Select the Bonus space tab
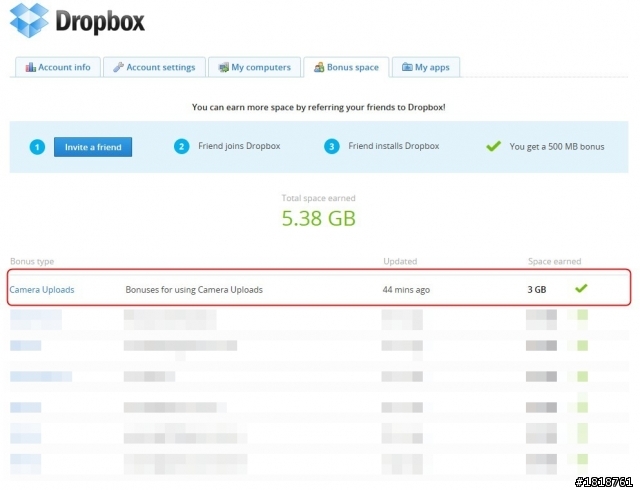The height and width of the screenshot is (490, 640). (346, 67)
